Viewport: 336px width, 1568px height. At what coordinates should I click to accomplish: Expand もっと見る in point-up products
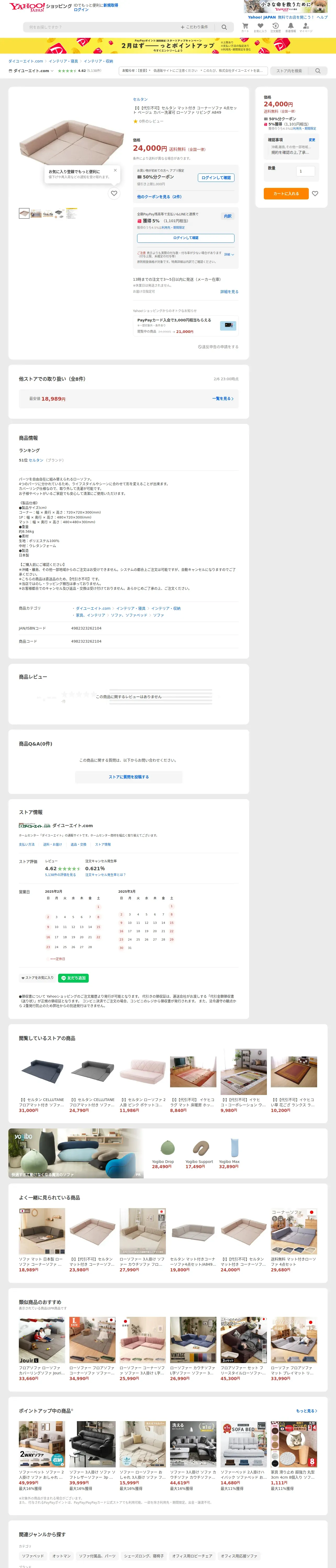point(306,1410)
